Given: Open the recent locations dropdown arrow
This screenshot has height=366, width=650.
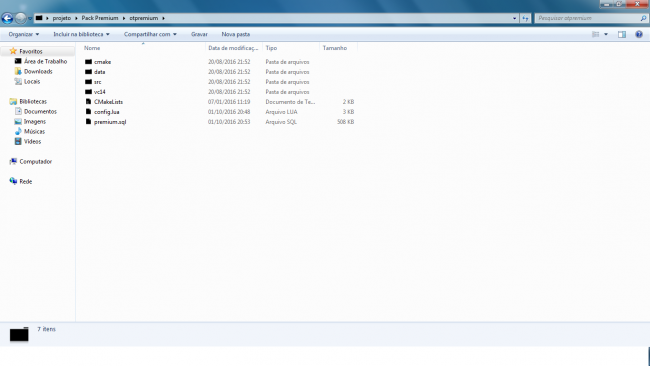Looking at the screenshot, I should point(30,19).
